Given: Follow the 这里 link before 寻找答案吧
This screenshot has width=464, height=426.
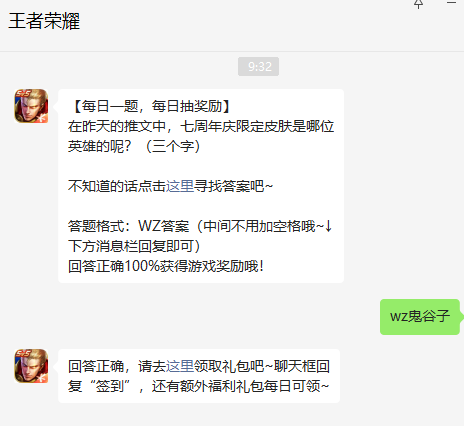Looking at the screenshot, I should (x=180, y=186).
